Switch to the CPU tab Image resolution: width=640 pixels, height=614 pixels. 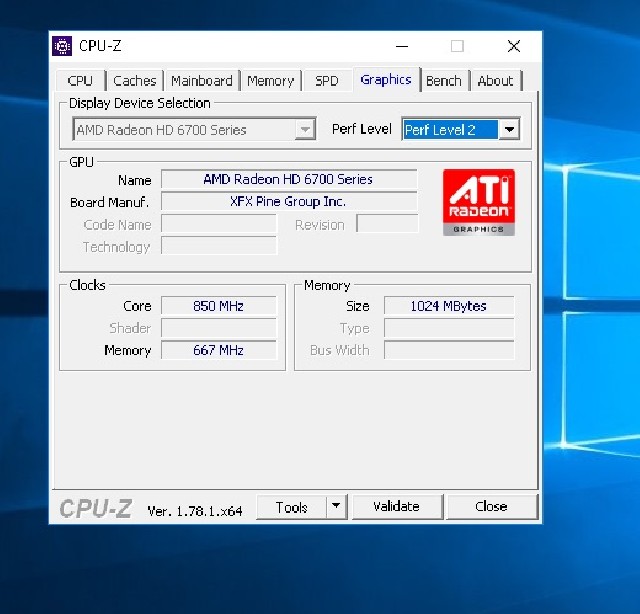(80, 80)
